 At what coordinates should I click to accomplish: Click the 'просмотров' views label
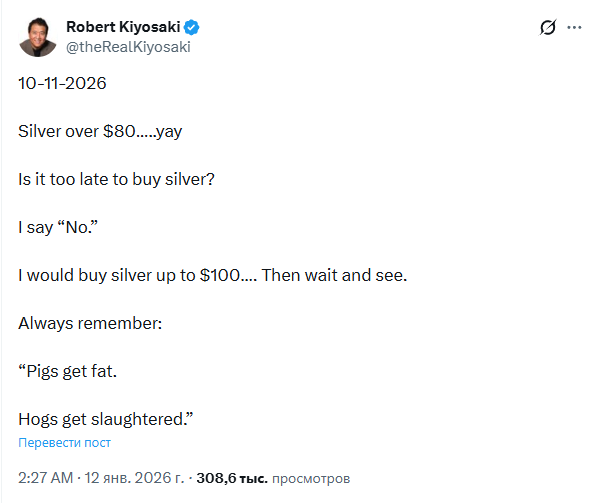click(x=311, y=478)
